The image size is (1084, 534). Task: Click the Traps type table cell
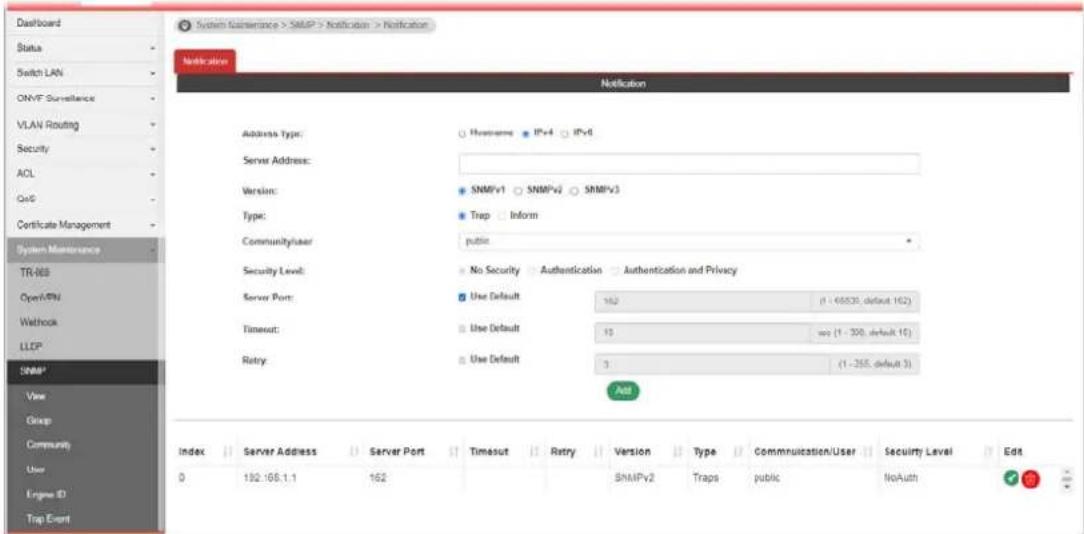(704, 478)
